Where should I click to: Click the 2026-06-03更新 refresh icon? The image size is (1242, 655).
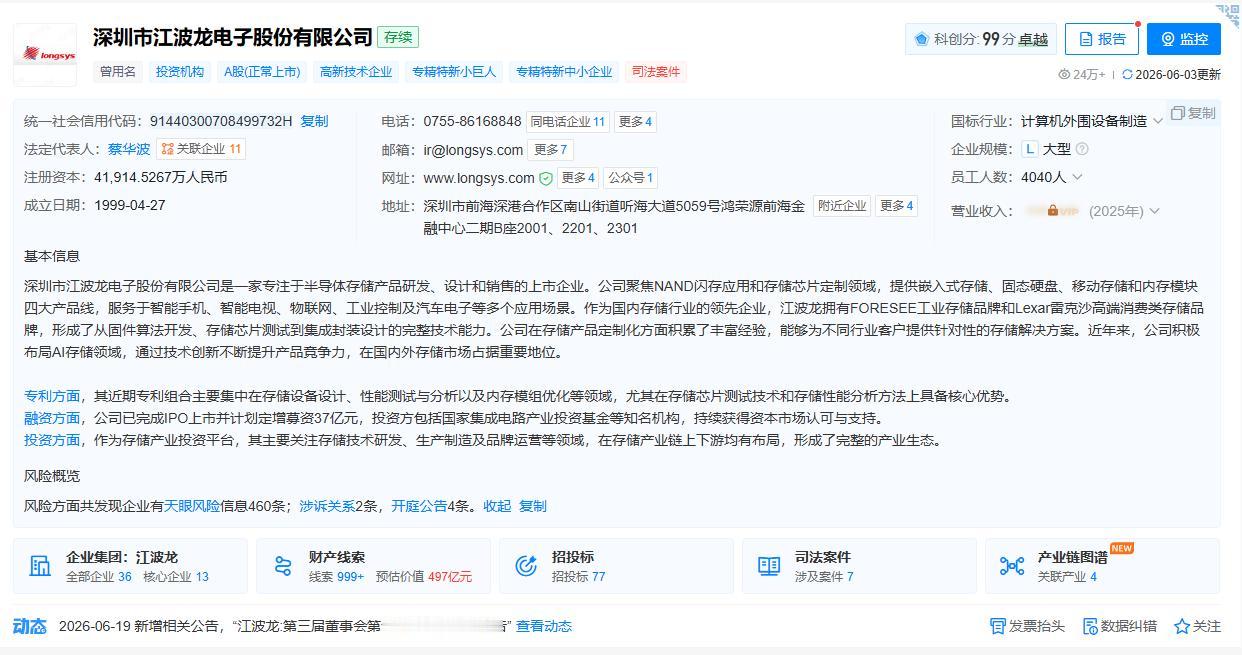pos(1127,74)
